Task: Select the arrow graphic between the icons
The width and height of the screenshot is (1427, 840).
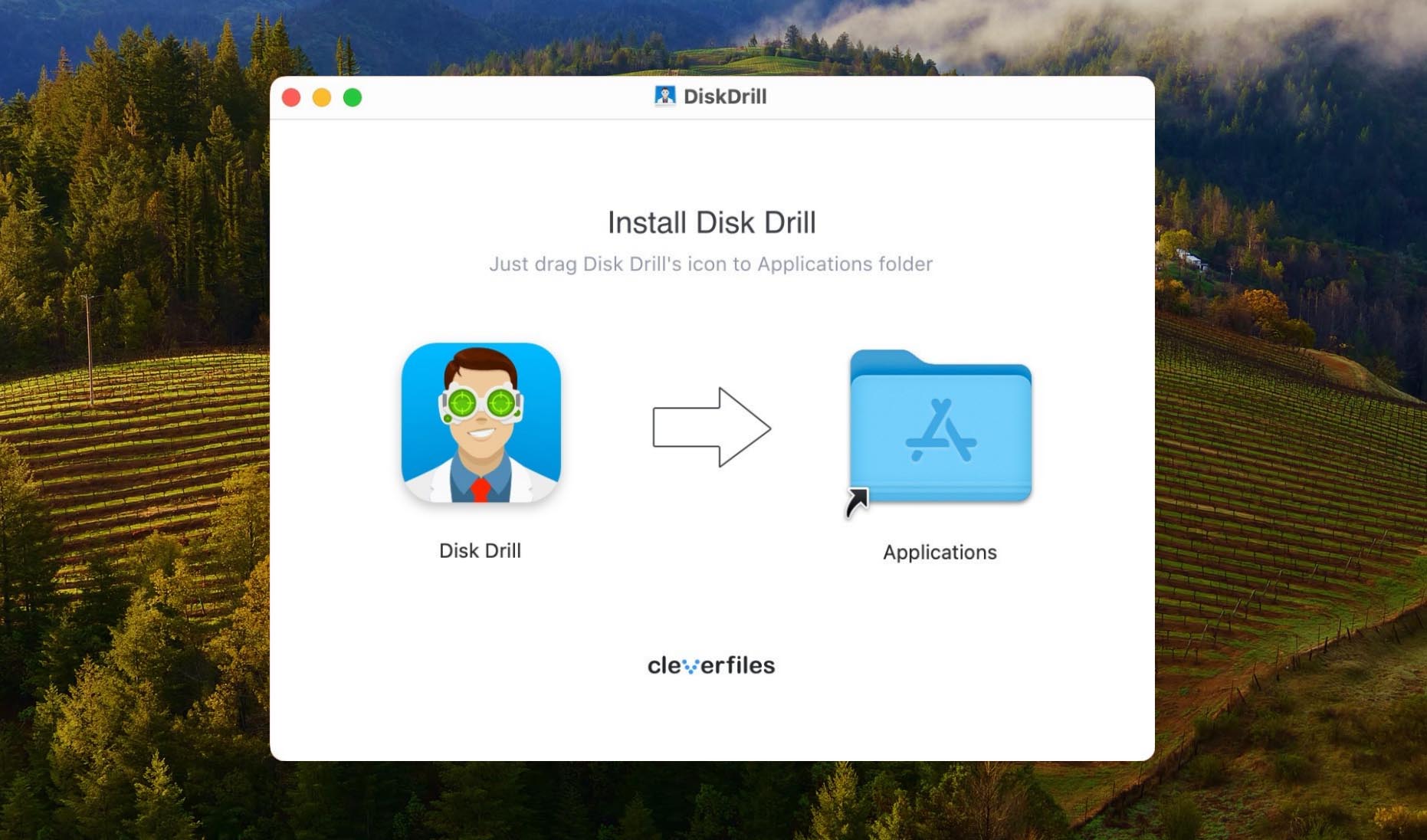Action: (x=711, y=428)
